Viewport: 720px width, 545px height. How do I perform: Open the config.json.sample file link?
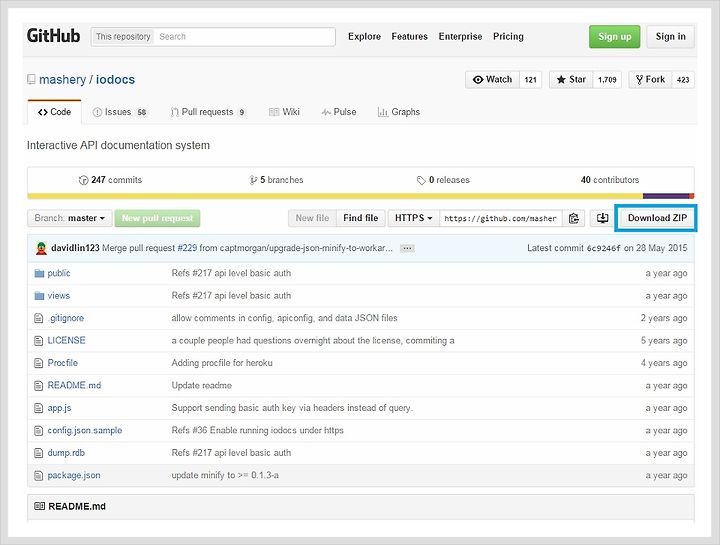pos(85,430)
